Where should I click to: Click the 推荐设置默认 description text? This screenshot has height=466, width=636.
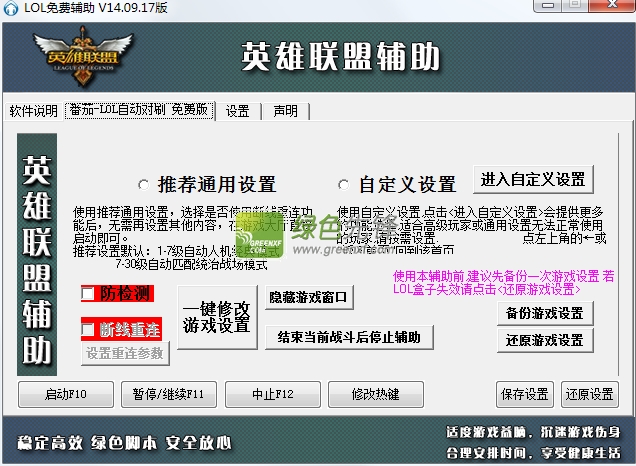[x=177, y=258]
